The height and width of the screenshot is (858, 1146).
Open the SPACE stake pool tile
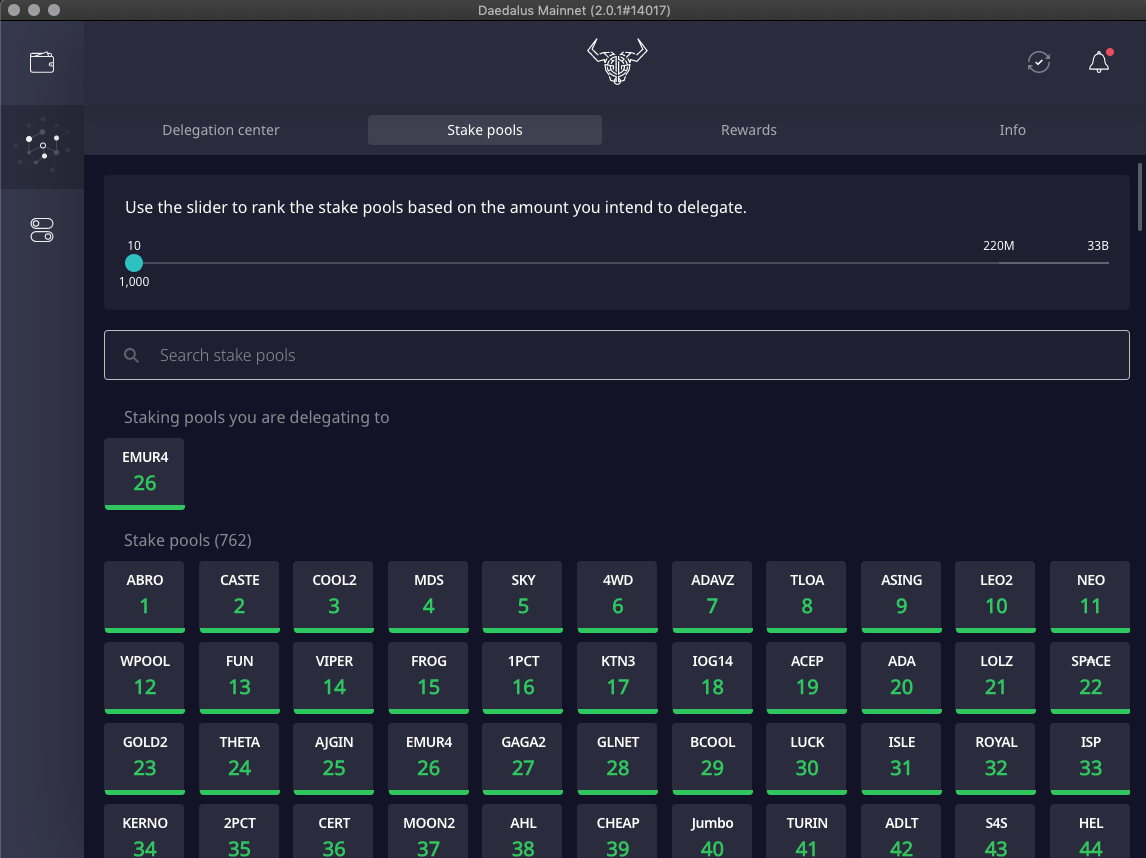click(1090, 677)
